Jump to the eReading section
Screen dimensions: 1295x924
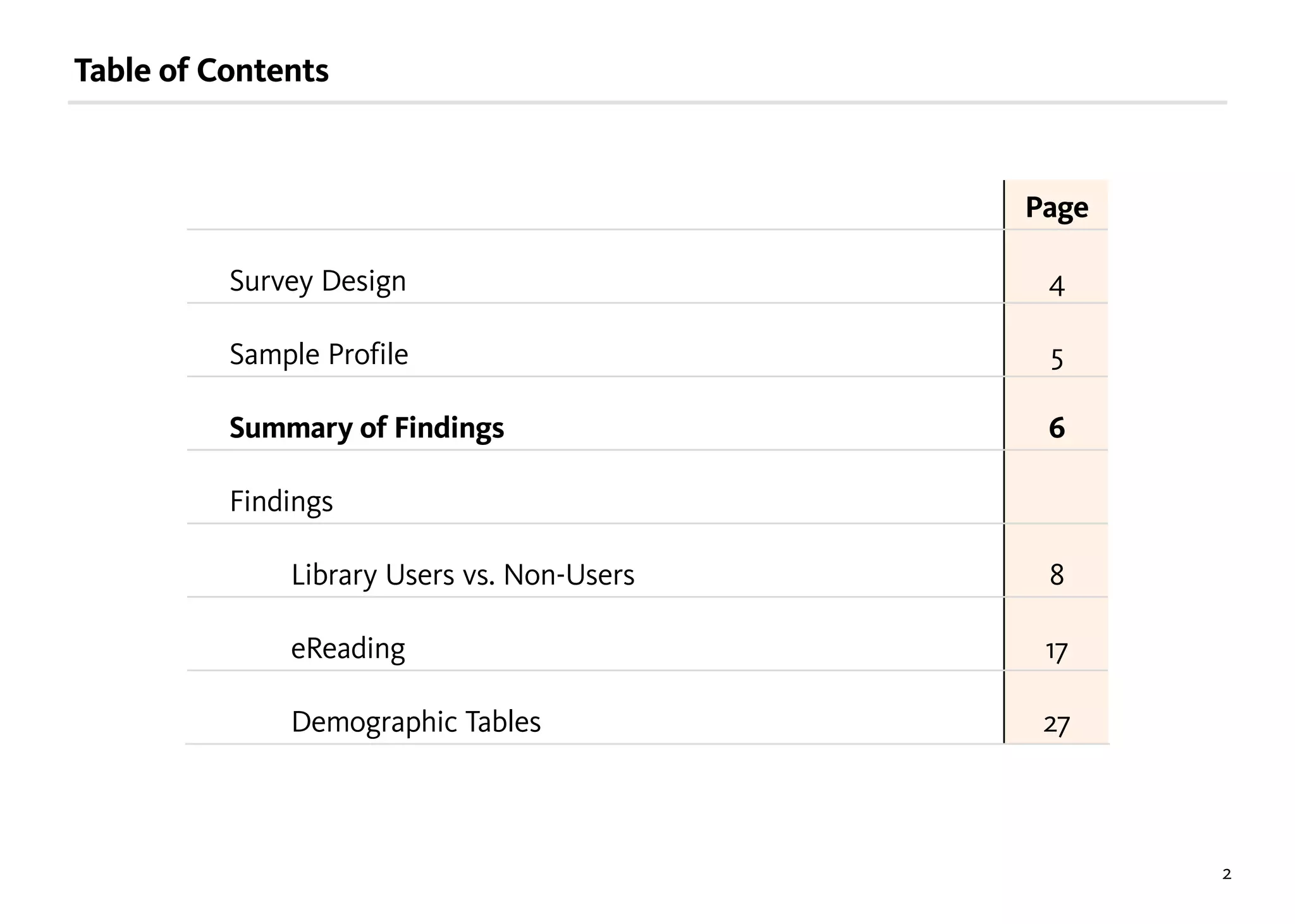coord(348,649)
